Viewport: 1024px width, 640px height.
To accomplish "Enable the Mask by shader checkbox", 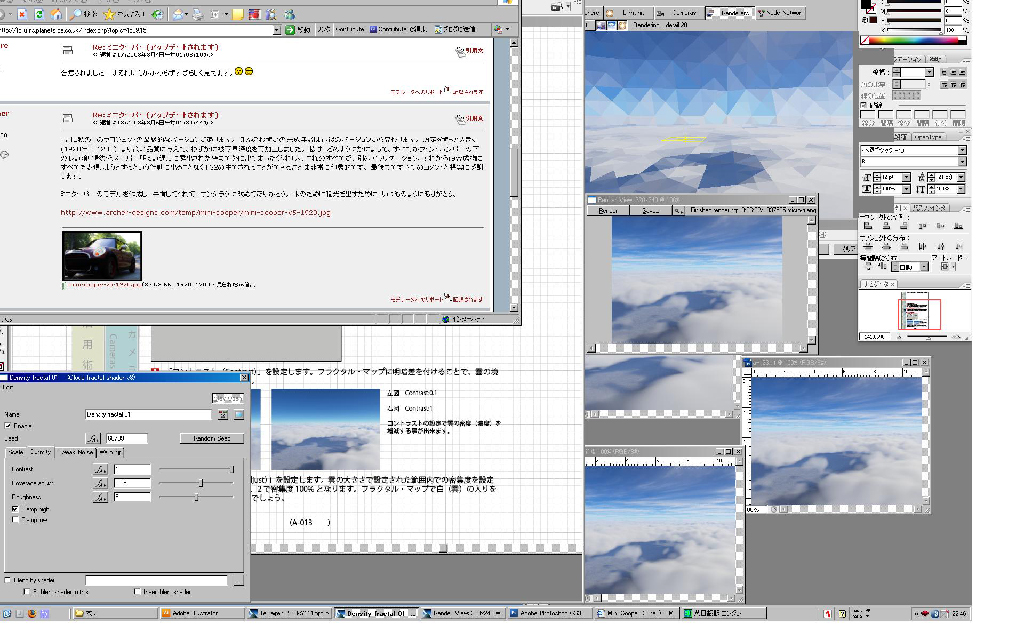I will pyautogui.click(x=8, y=580).
